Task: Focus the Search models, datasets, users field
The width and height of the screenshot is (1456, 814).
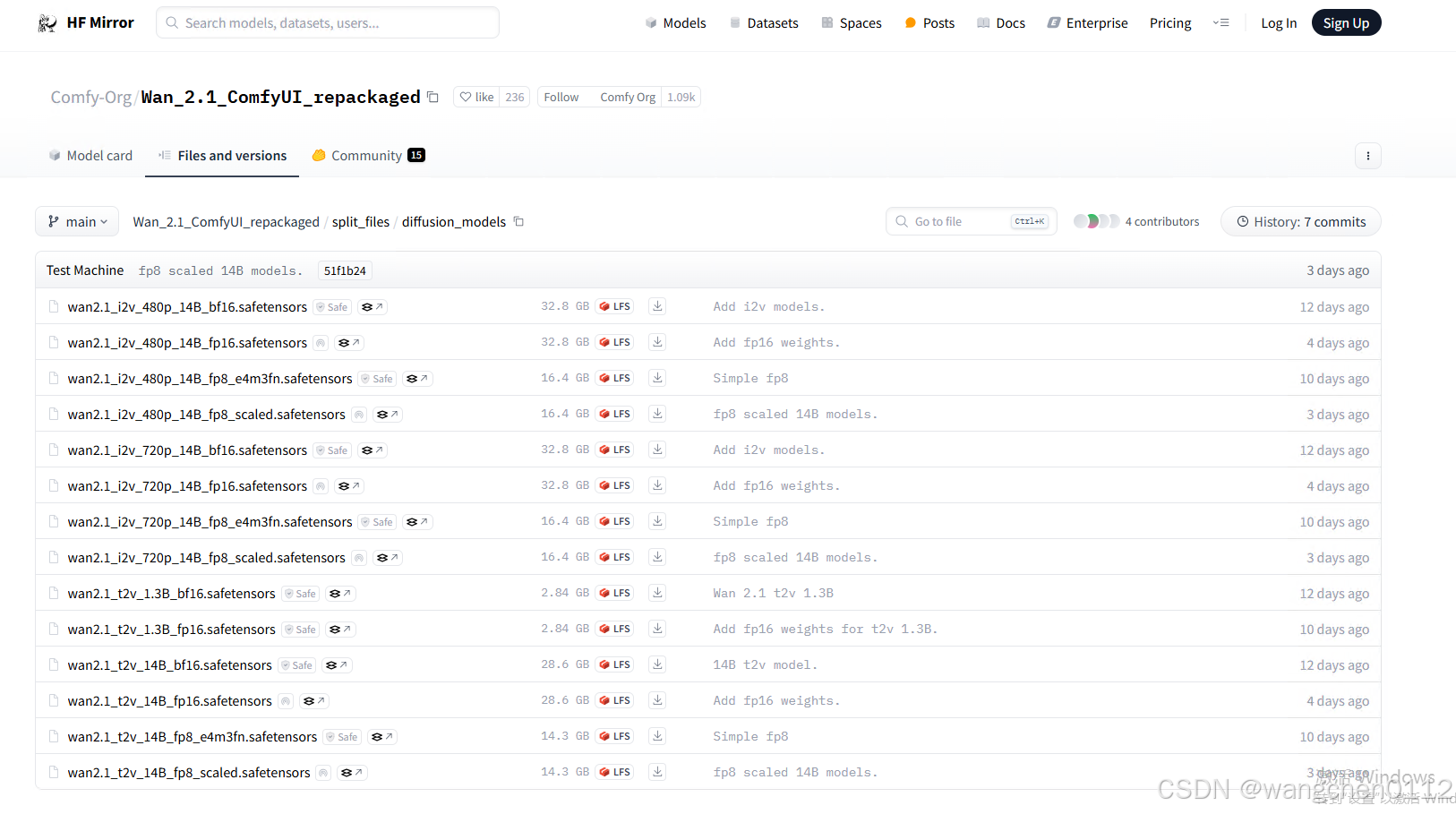Action: pos(328,23)
